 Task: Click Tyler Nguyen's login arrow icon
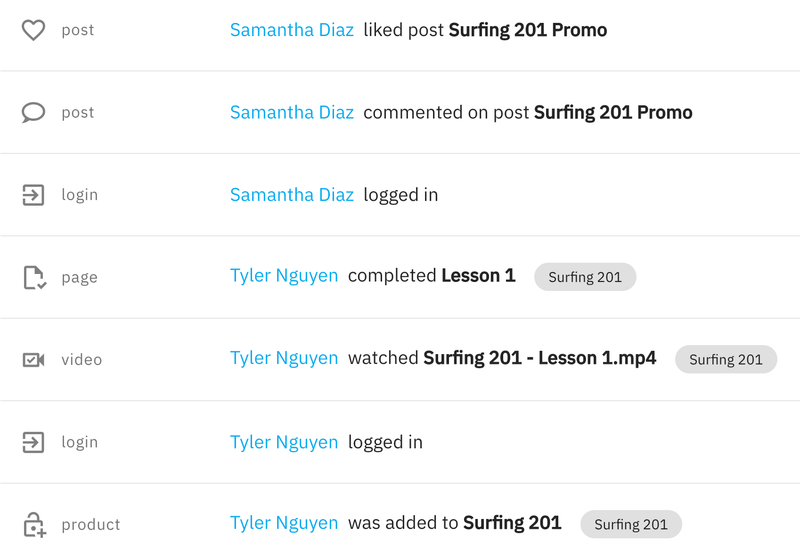[x=33, y=442]
